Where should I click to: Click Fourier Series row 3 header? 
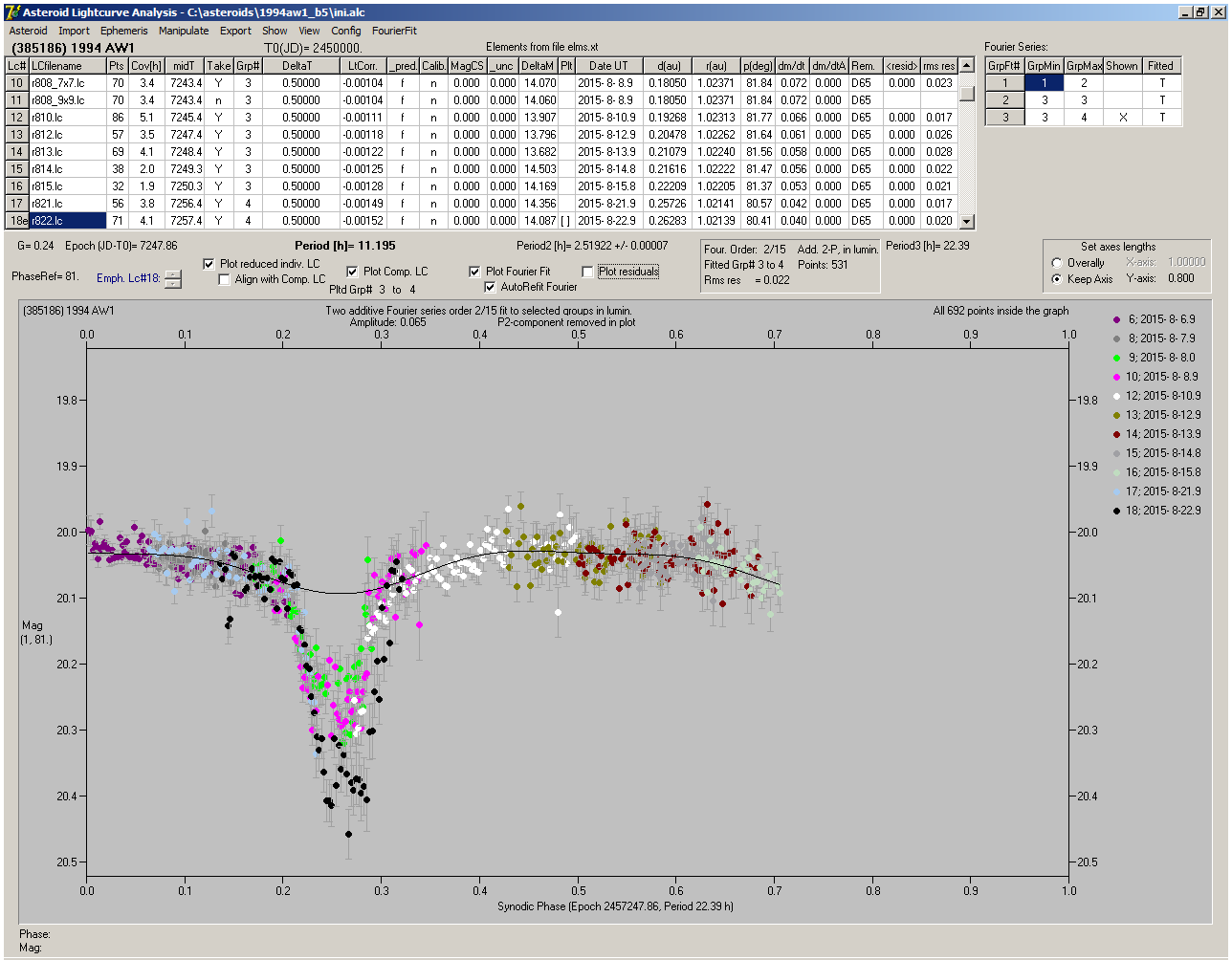click(x=1004, y=118)
